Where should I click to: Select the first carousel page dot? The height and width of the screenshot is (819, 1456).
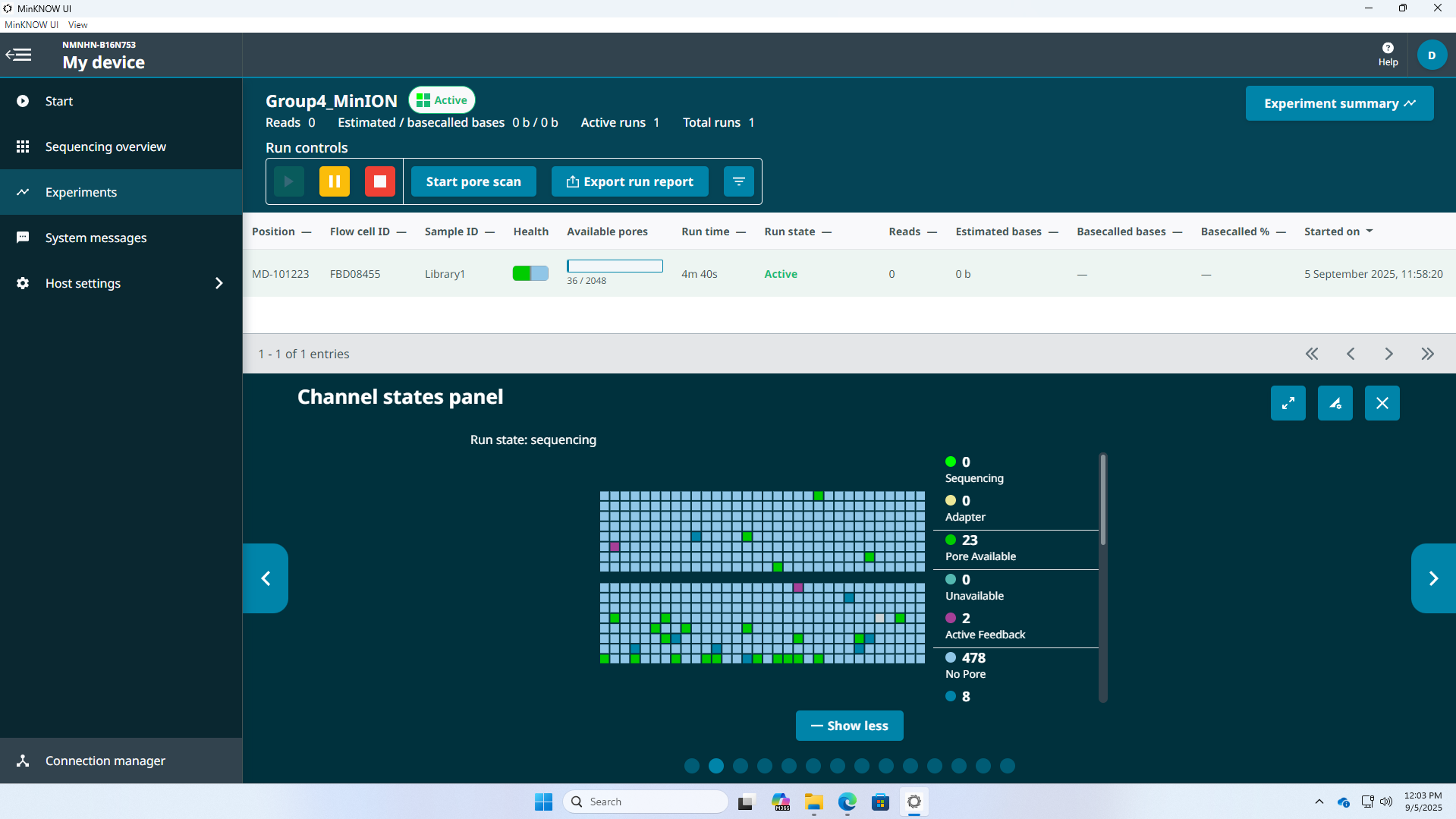pyautogui.click(x=691, y=766)
